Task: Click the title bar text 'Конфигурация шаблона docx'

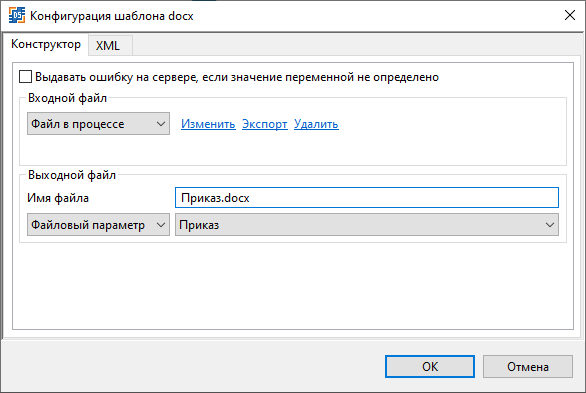Action: [111, 16]
